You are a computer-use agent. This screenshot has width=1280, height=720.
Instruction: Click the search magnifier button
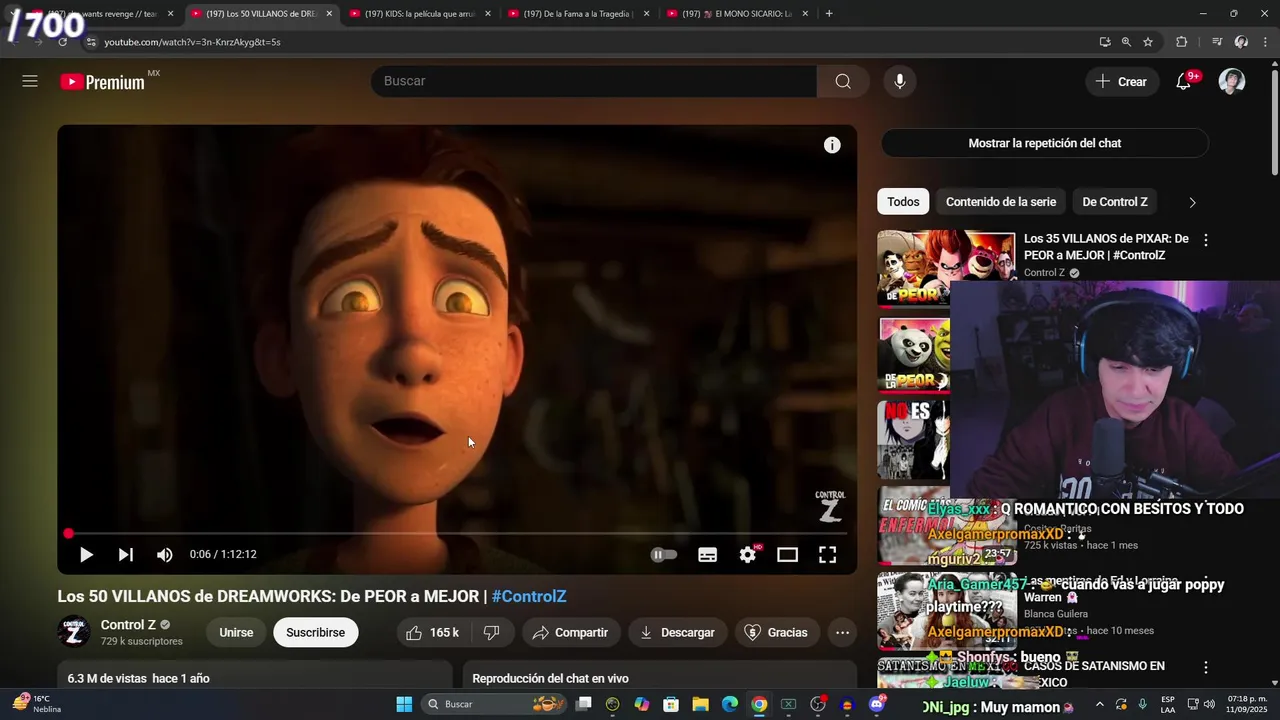coord(843,81)
